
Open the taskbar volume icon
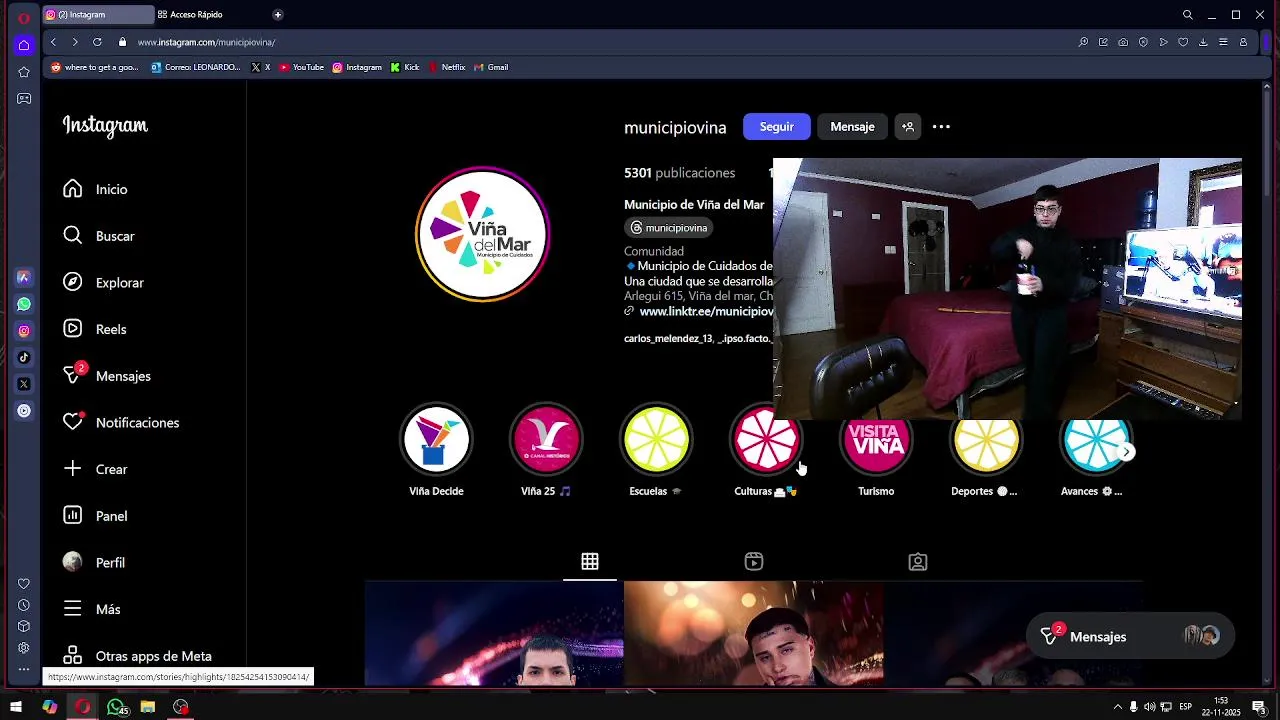pyautogui.click(x=1150, y=707)
